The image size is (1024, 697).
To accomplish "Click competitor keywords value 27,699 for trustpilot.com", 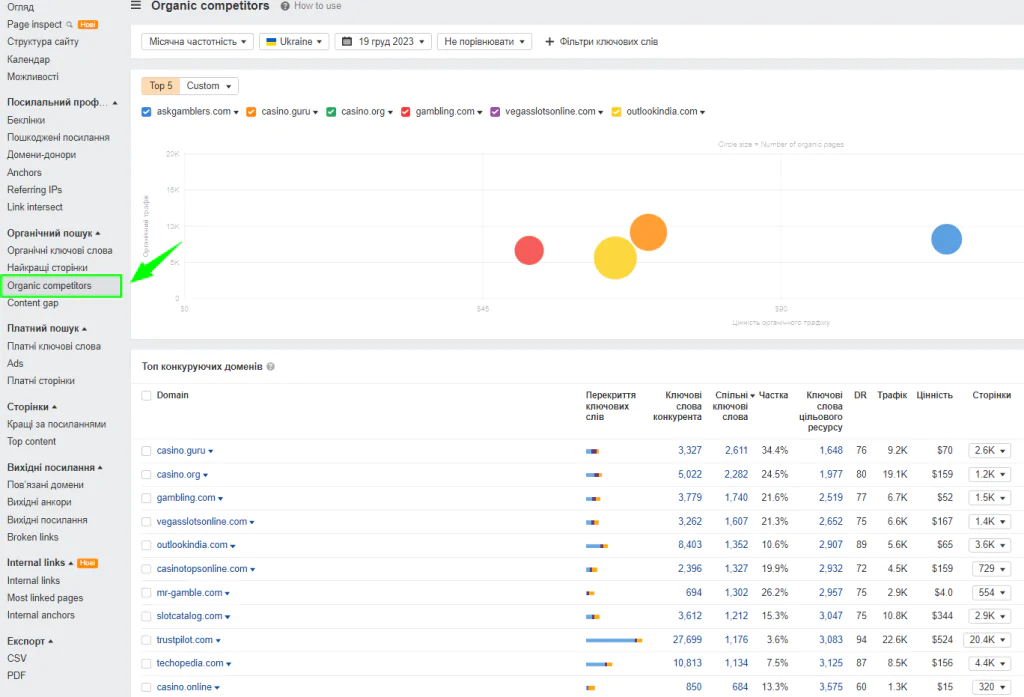I will click(687, 640).
